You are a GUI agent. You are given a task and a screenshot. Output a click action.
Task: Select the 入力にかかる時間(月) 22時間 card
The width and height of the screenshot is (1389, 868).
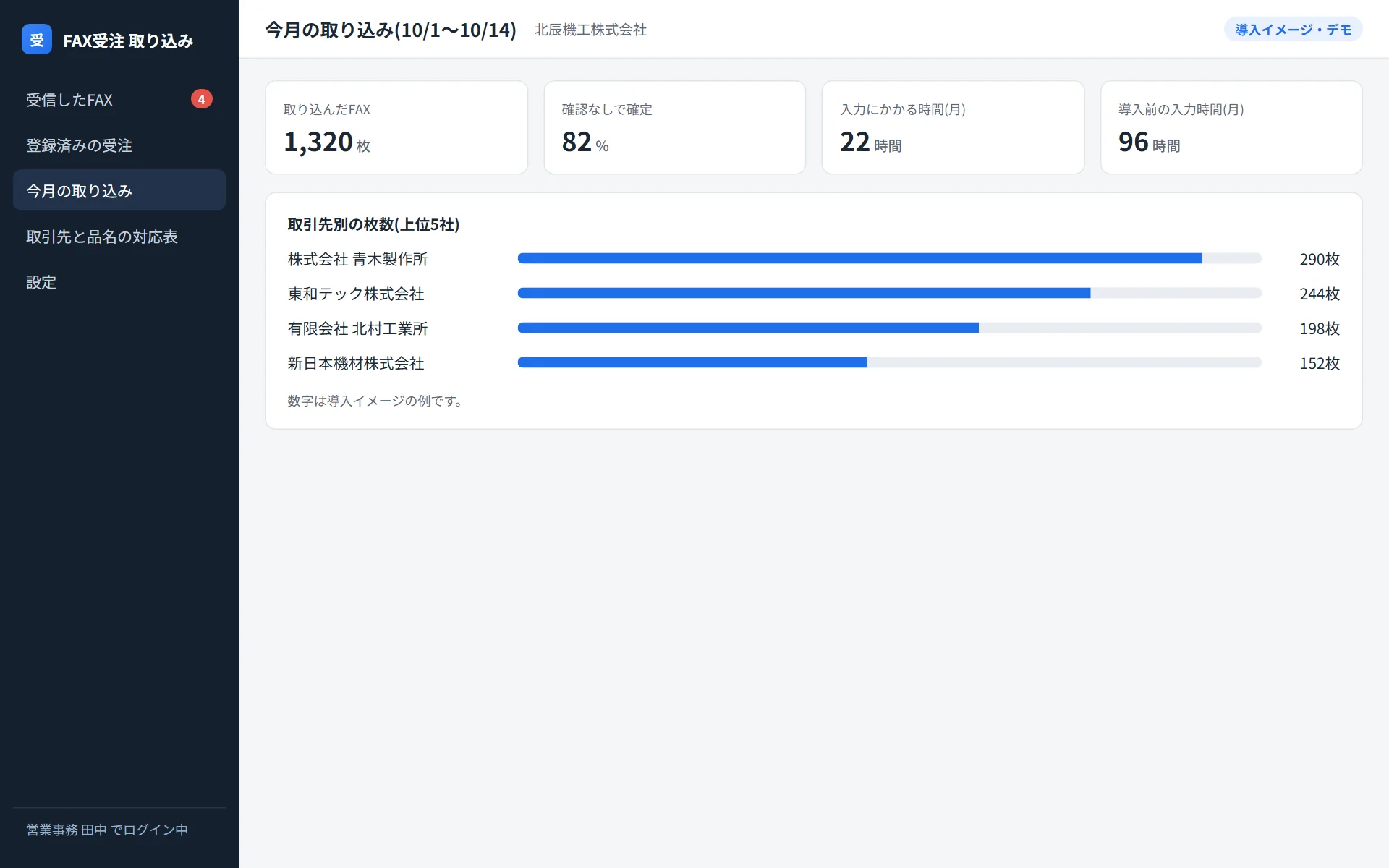[x=953, y=127]
